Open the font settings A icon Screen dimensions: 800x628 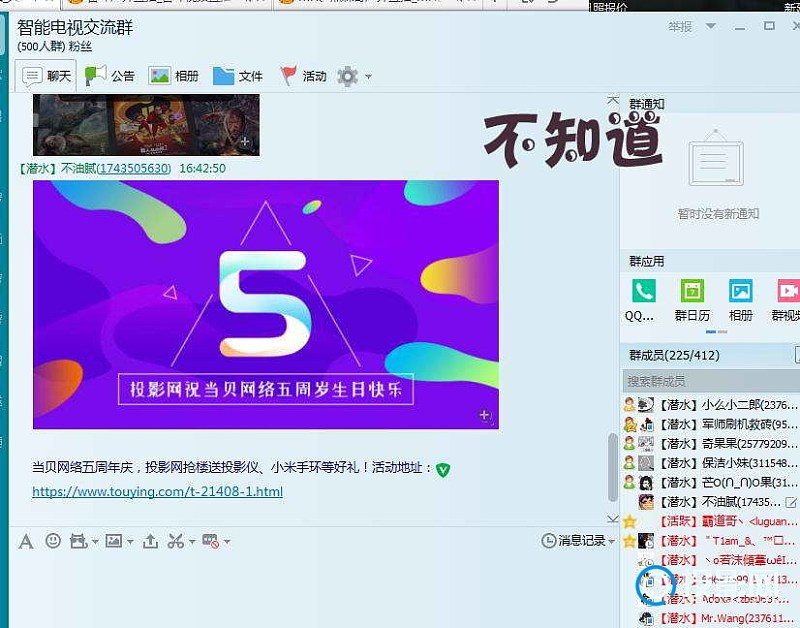(26, 541)
